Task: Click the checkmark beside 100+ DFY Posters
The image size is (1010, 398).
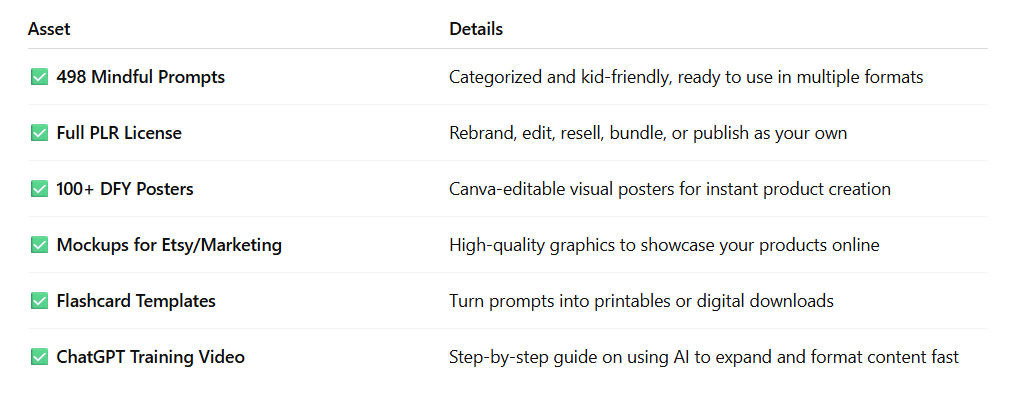Action: [39, 189]
